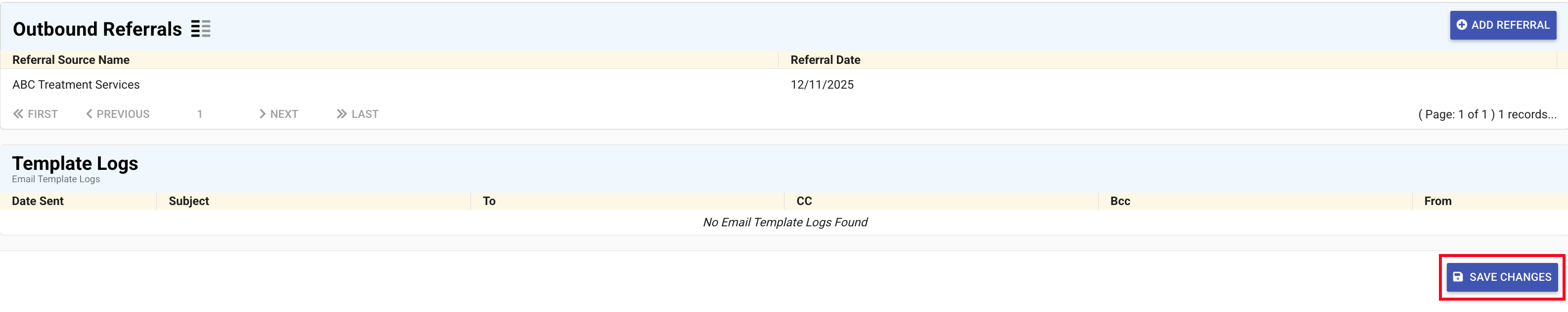Jump to the first page of referrals
The width and height of the screenshot is (1568, 312).
(36, 114)
